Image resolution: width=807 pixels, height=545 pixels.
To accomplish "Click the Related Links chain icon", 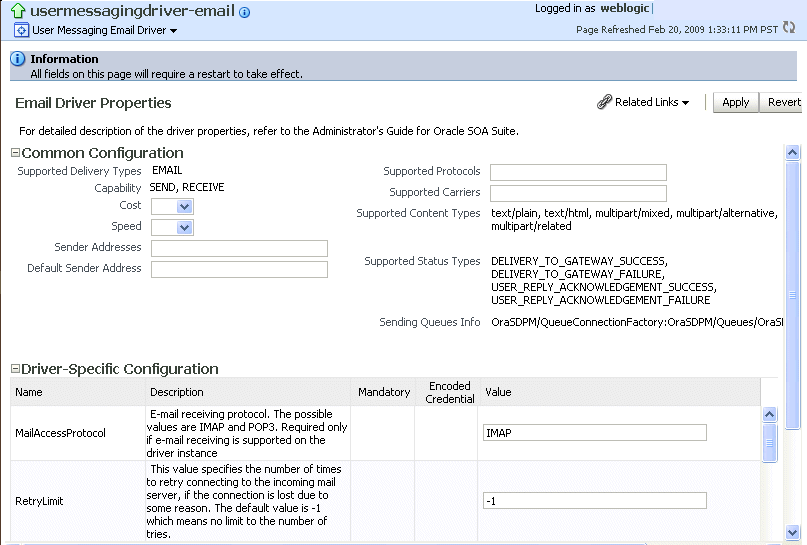I will click(604, 102).
